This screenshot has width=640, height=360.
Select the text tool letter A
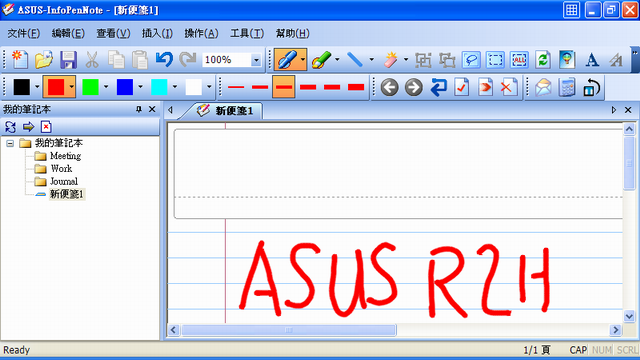[592, 60]
